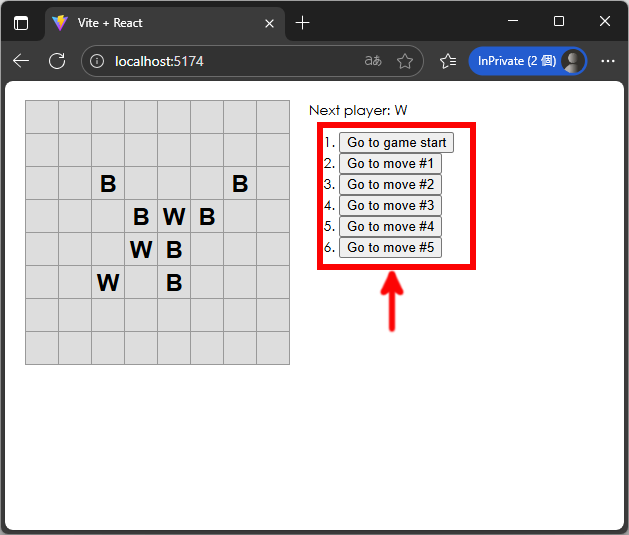Click the read aloud icon in address bar

(372, 61)
